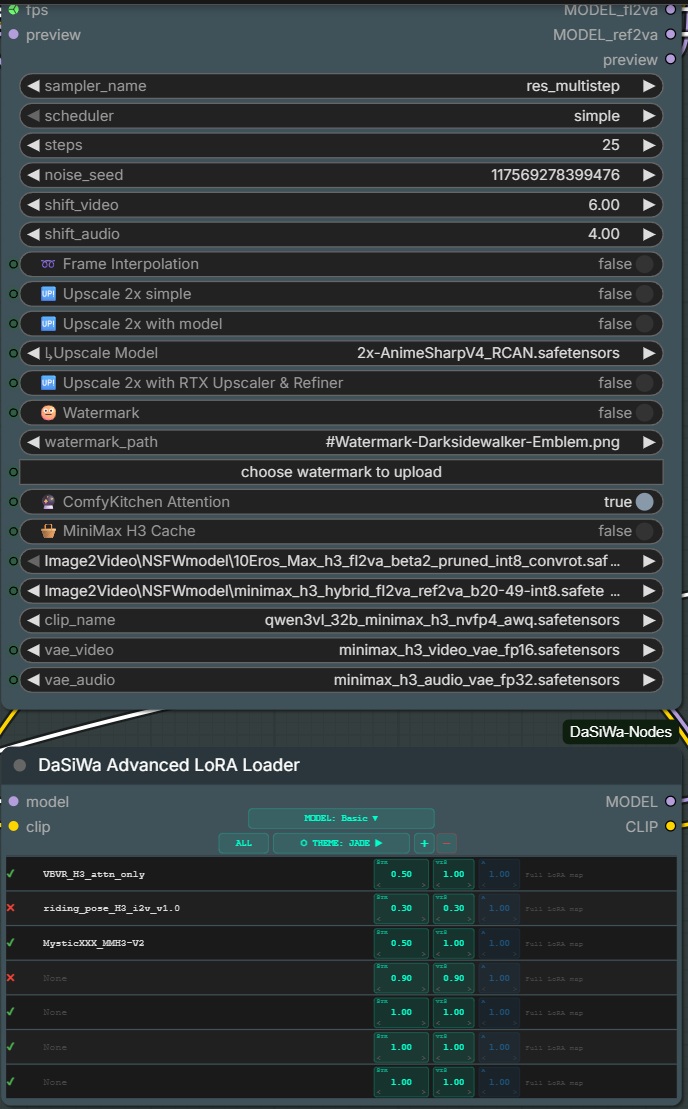
Task: Enable the Upscale 2x with model switch
Action: click(x=644, y=323)
